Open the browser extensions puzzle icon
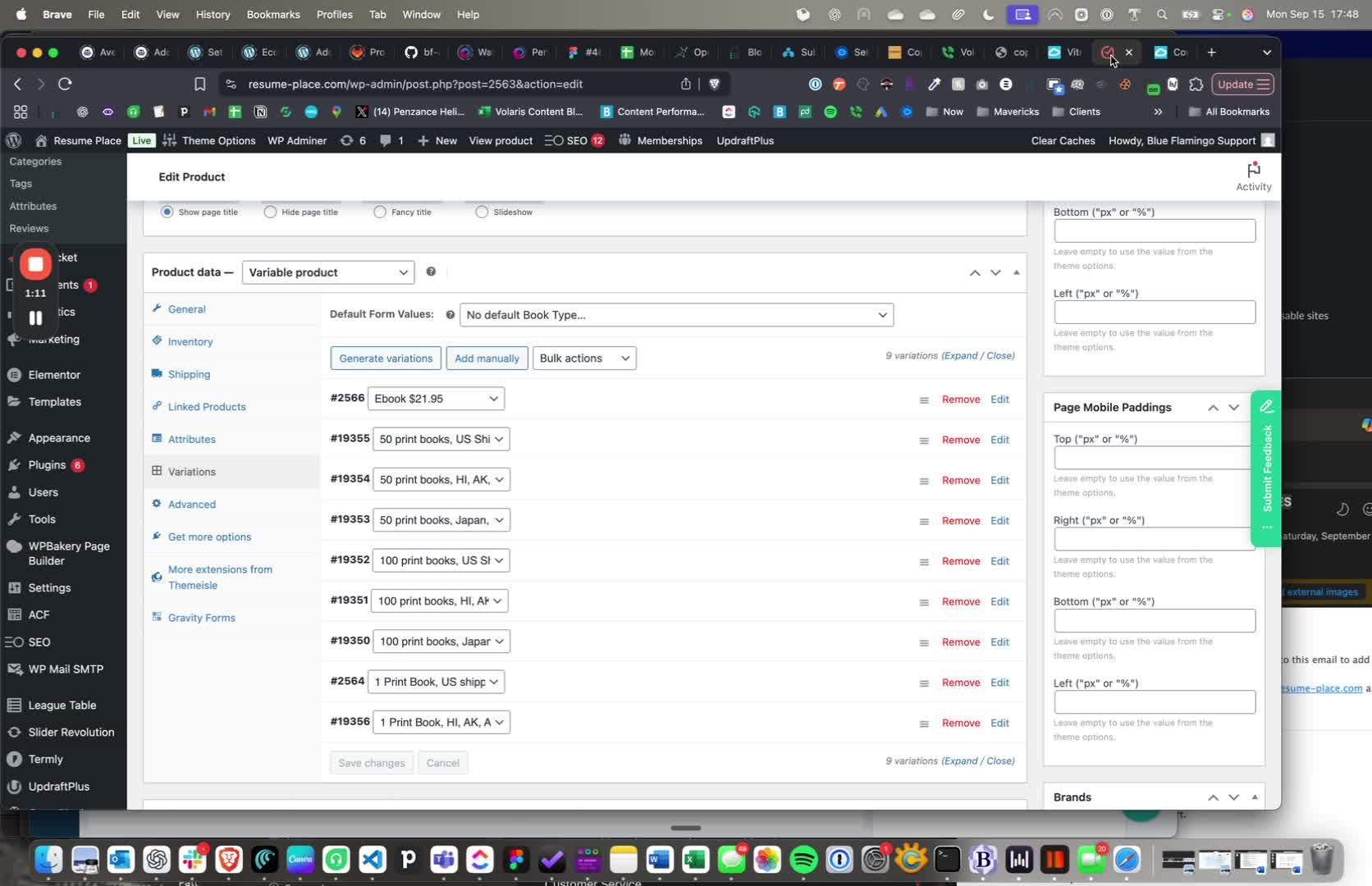The height and width of the screenshot is (886, 1372). [x=1196, y=84]
